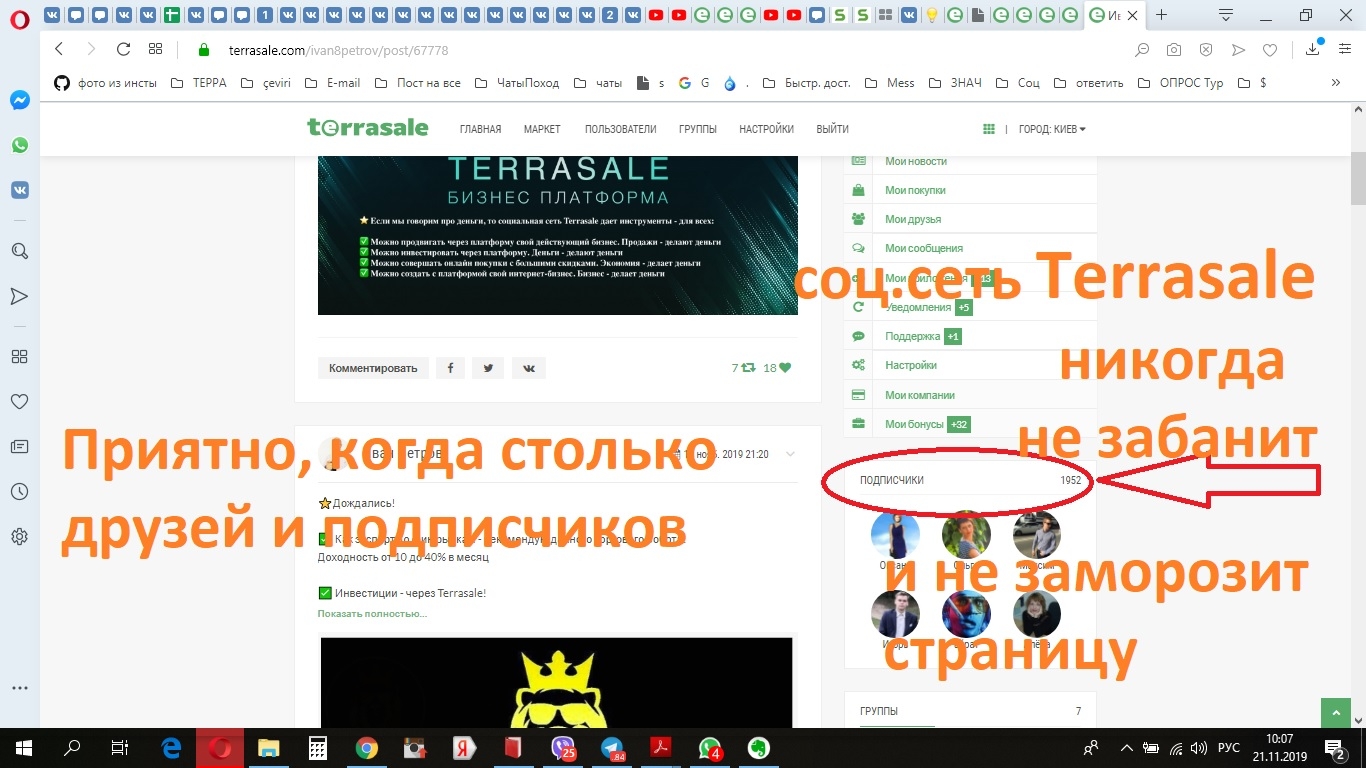Show more bookmarks chevron

pos(1335,83)
